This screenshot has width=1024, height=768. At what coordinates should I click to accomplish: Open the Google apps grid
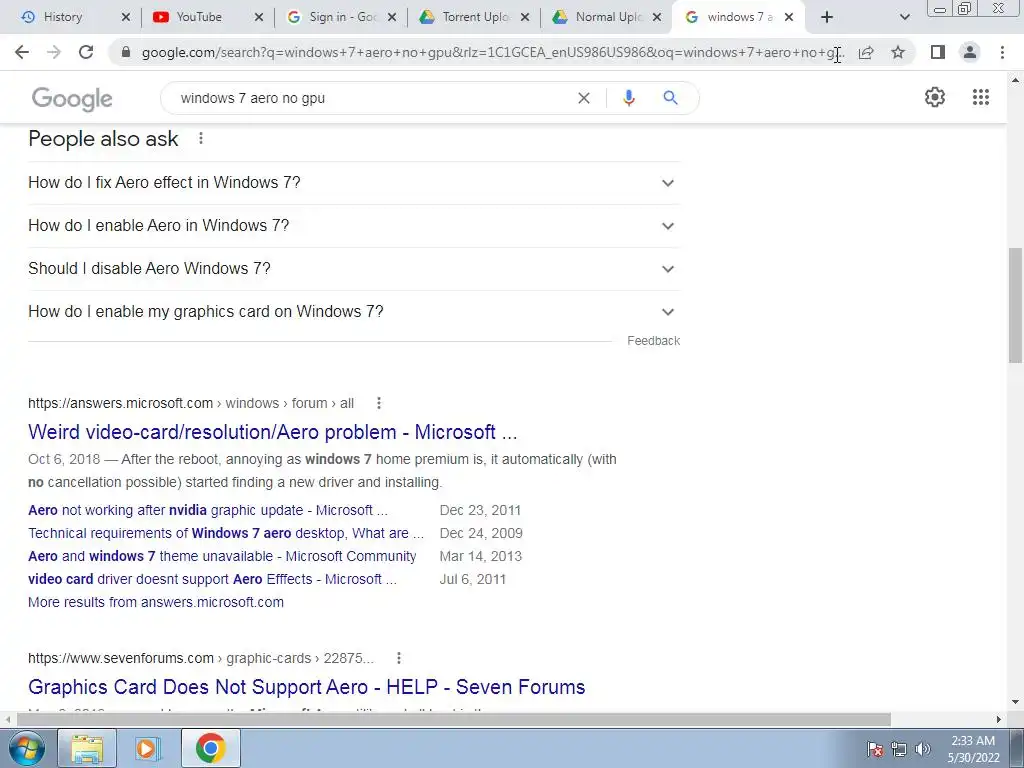980,97
